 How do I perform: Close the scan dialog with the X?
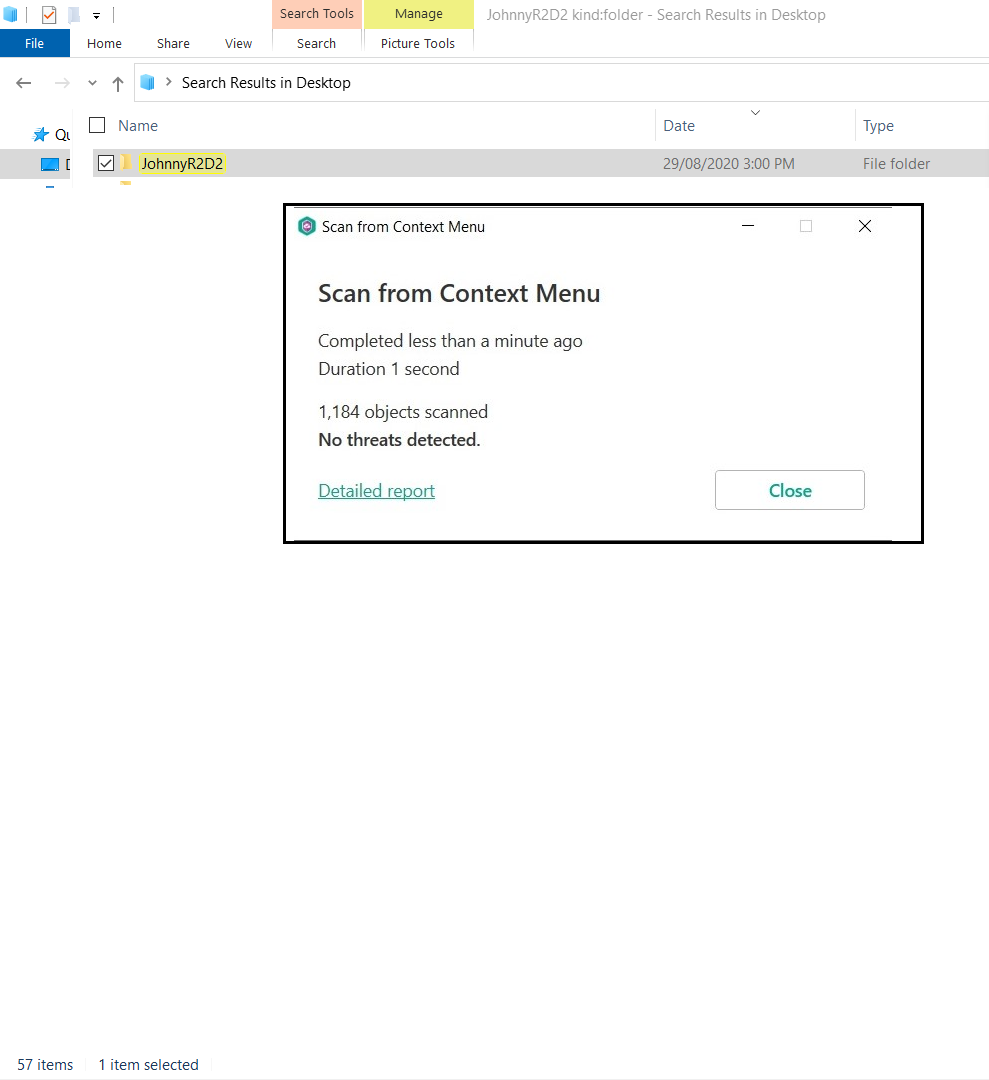click(x=865, y=226)
